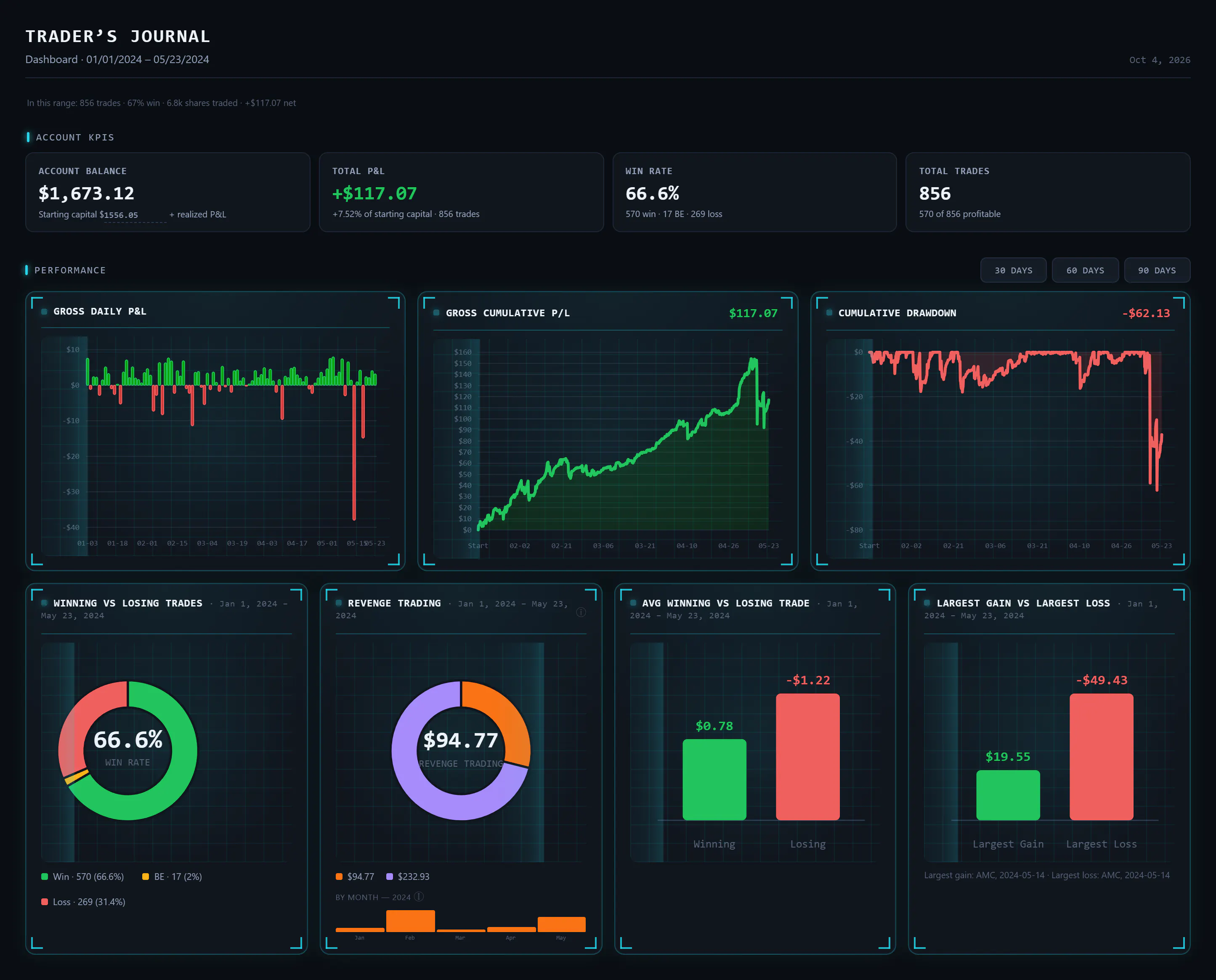Select the 60 DAYS range button
This screenshot has width=1216, height=980.
pyautogui.click(x=1085, y=270)
